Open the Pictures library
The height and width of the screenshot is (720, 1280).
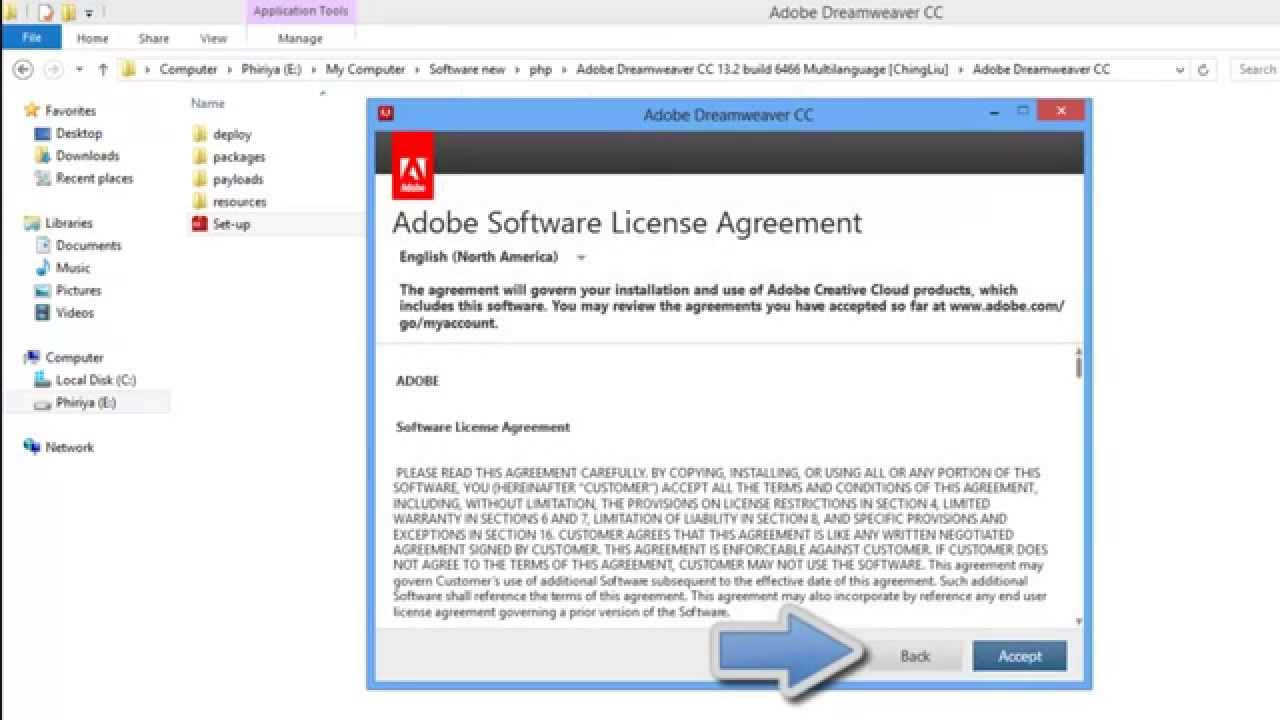pos(78,290)
